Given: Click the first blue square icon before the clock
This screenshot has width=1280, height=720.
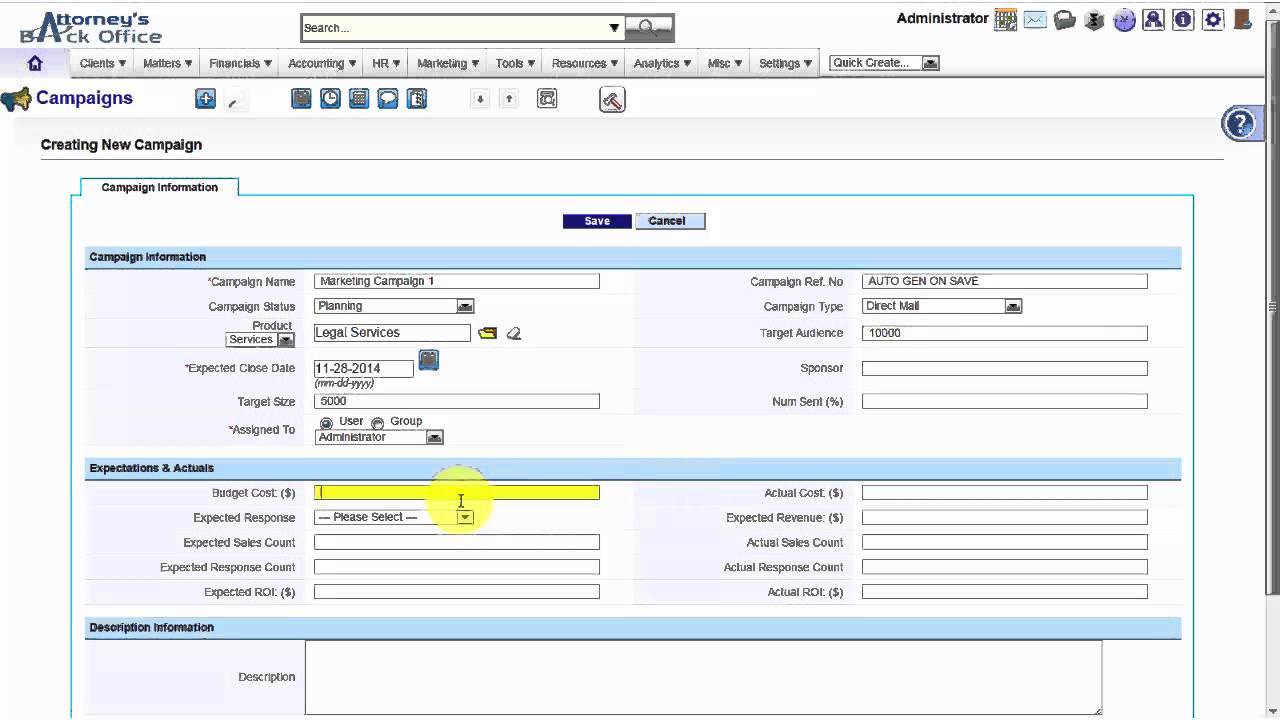Looking at the screenshot, I should 301,98.
